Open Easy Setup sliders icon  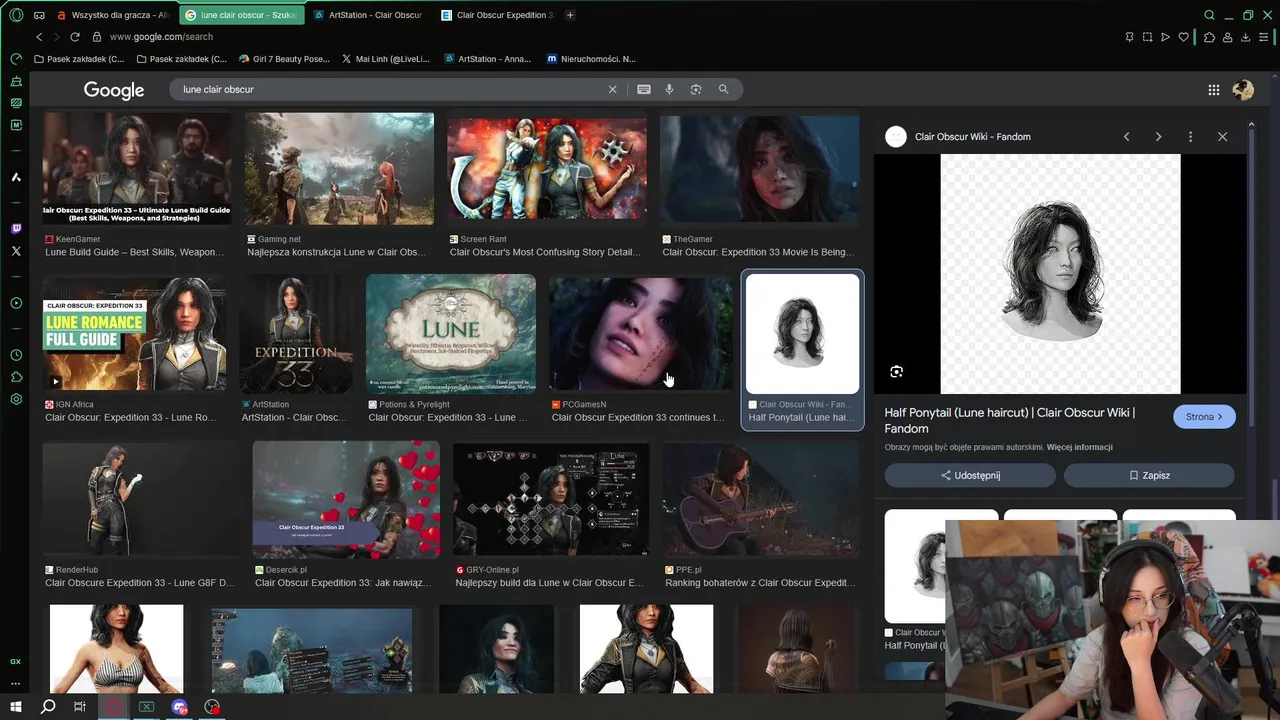pyautogui.click(x=1265, y=37)
